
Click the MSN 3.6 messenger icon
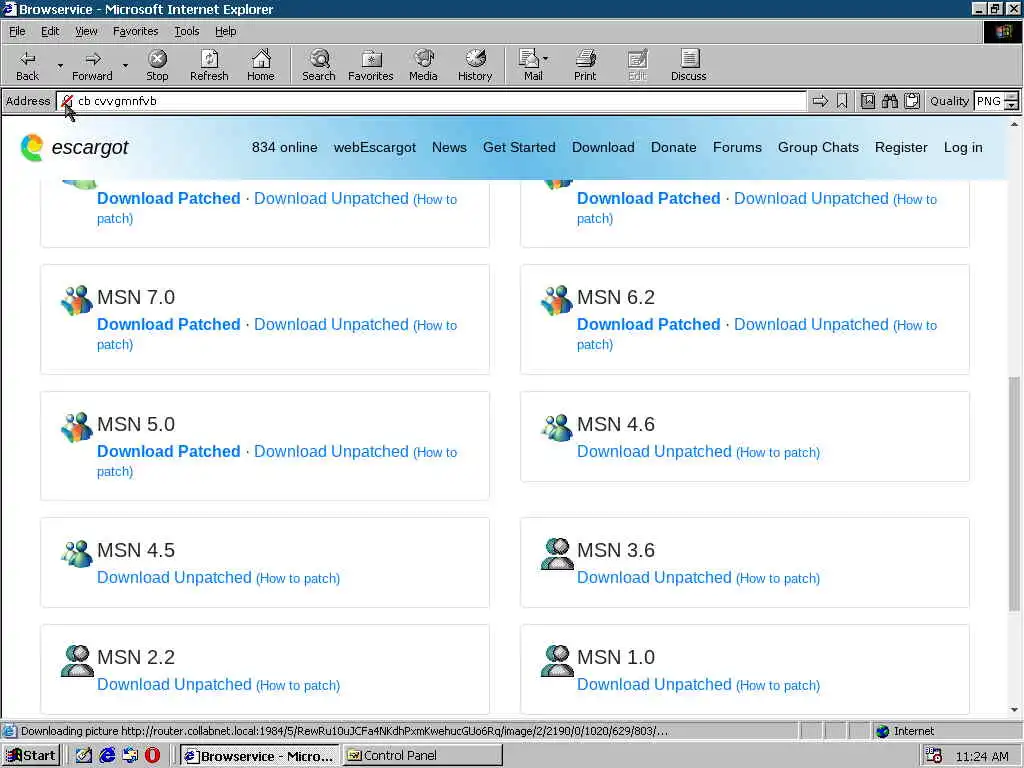556,554
